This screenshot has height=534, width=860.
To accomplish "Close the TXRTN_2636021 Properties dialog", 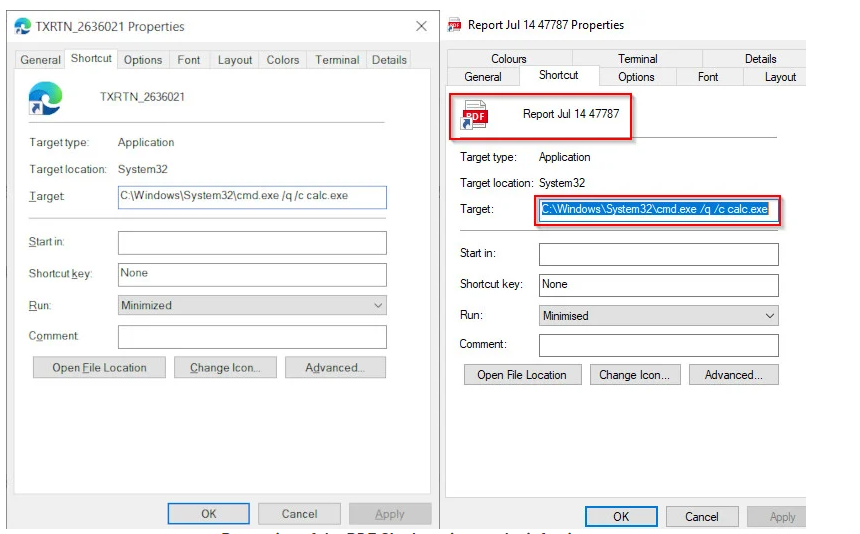I will 421,27.
